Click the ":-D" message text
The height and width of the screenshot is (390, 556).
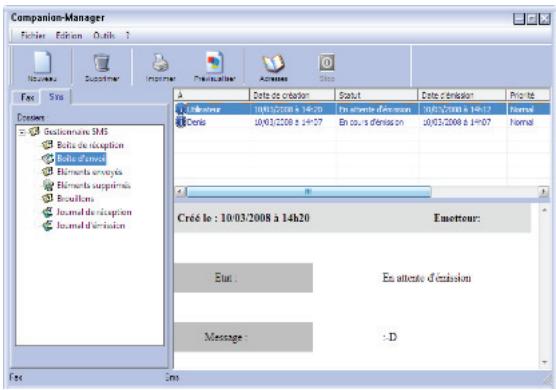[x=390, y=337]
